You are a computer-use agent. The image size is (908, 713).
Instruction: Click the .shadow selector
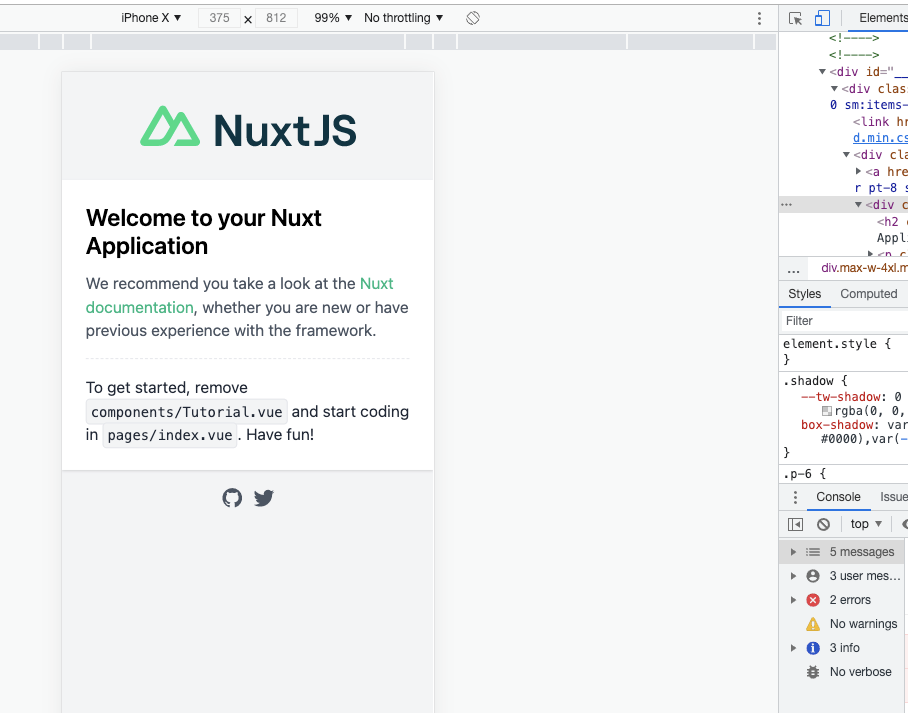coord(810,381)
